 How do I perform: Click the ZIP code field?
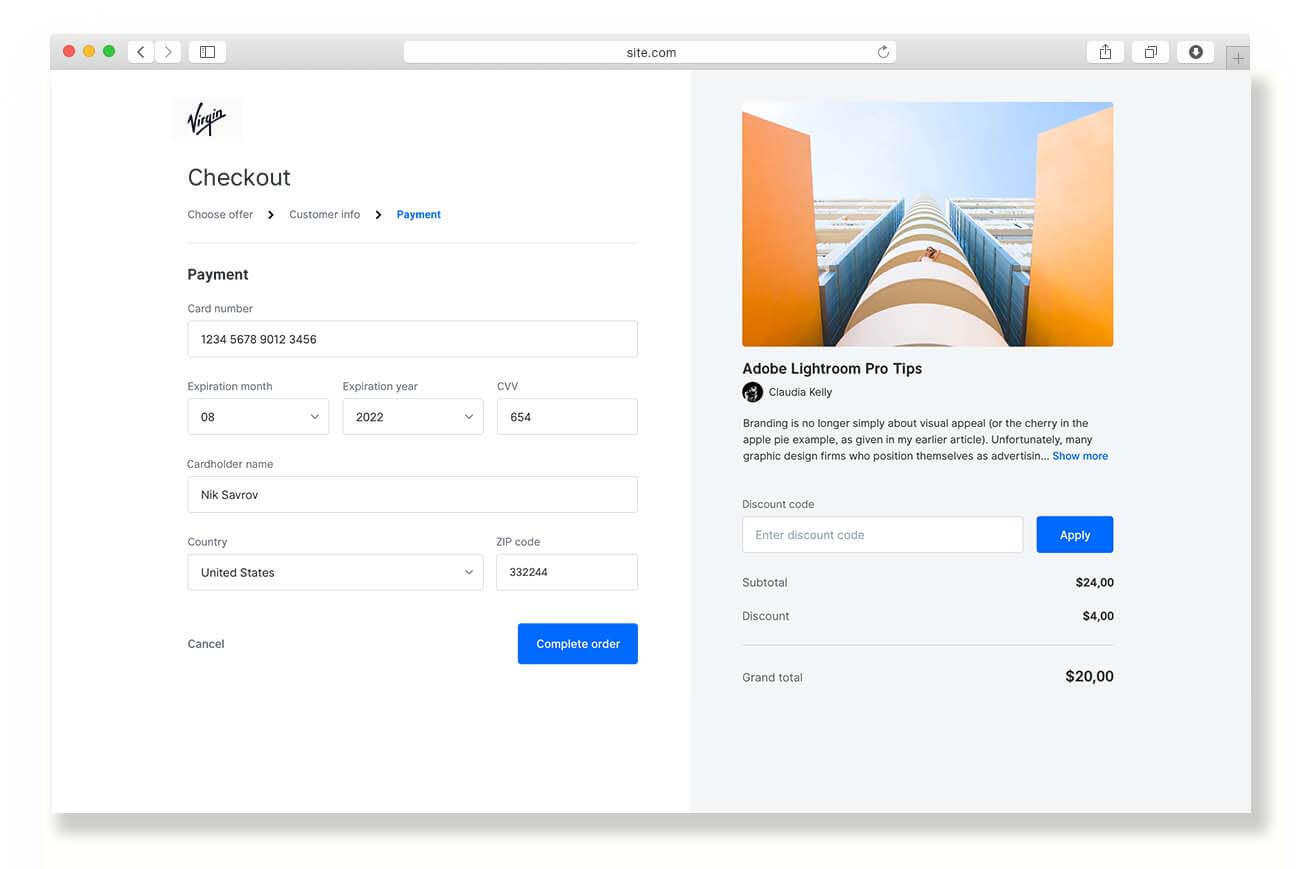point(567,573)
